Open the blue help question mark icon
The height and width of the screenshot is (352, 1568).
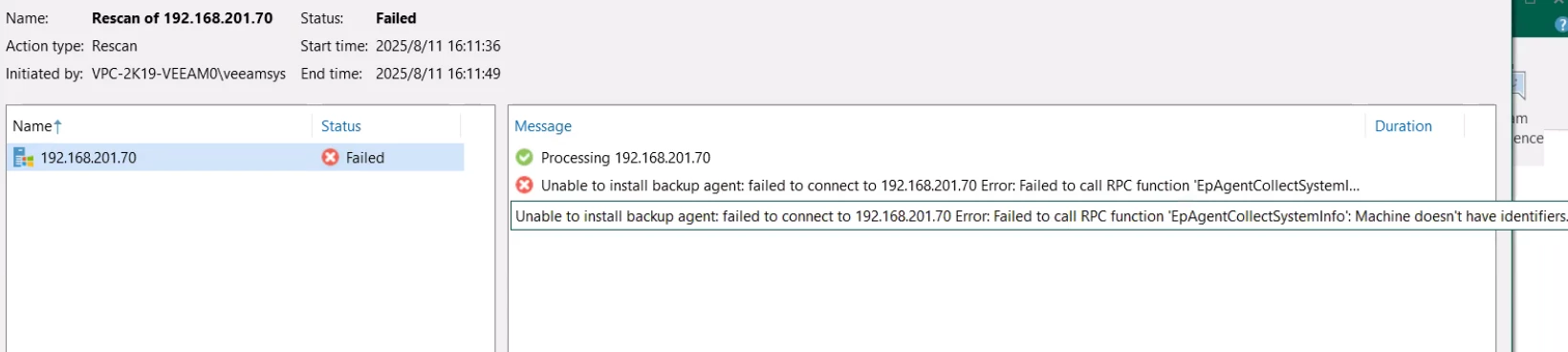click(1561, 25)
